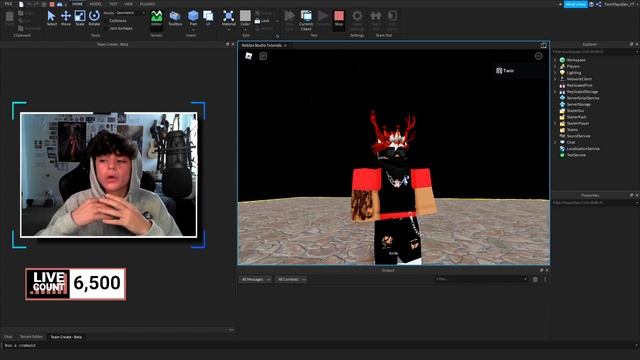
Task: Click the Stop test button
Action: 339,19
